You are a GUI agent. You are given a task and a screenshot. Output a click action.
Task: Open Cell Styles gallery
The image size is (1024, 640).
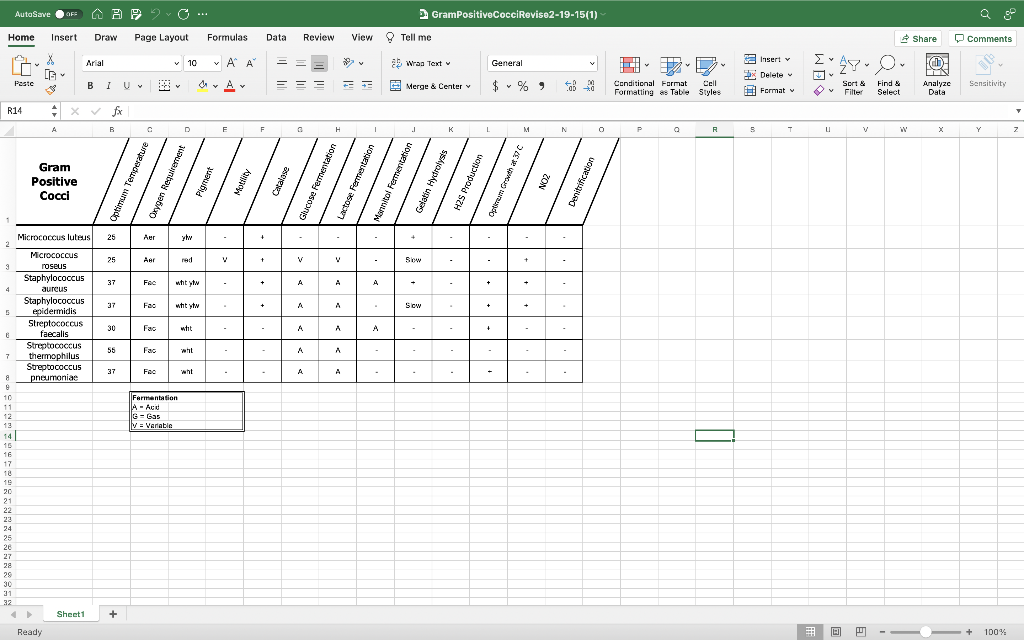click(x=710, y=76)
